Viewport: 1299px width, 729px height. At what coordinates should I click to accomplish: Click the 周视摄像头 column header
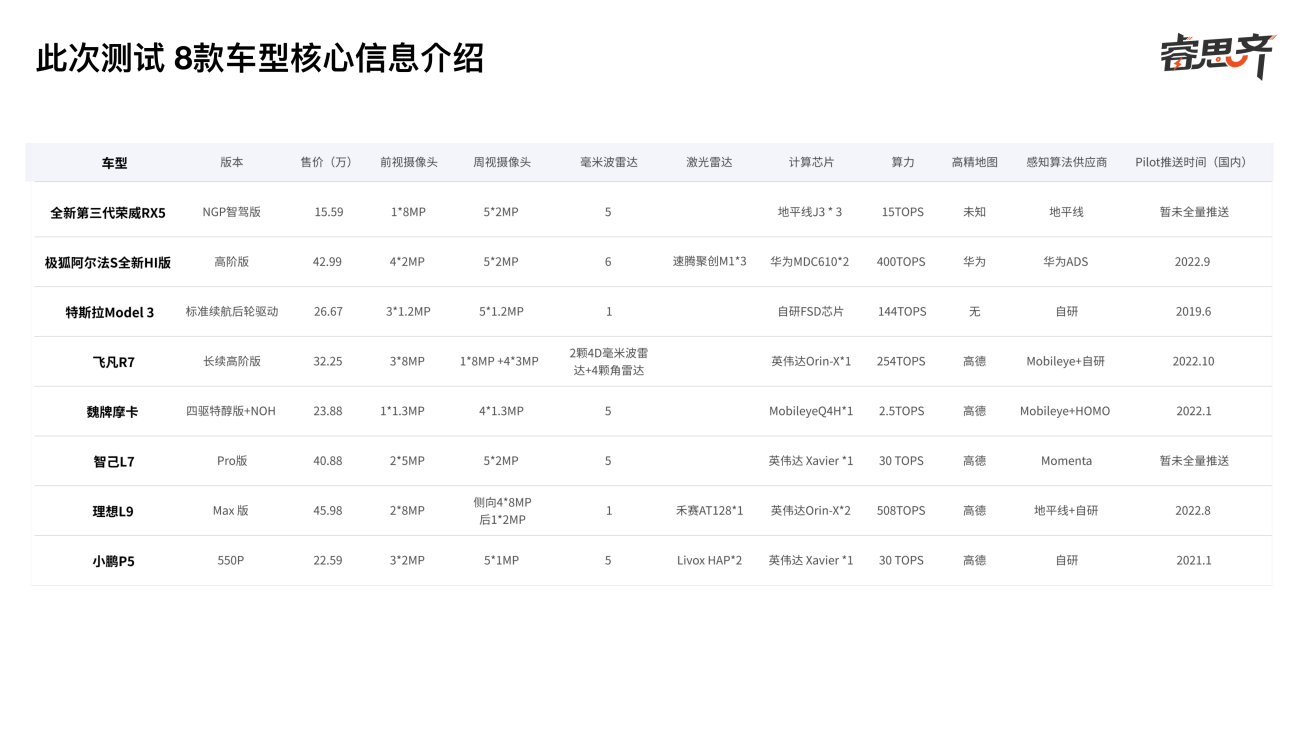[x=501, y=162]
